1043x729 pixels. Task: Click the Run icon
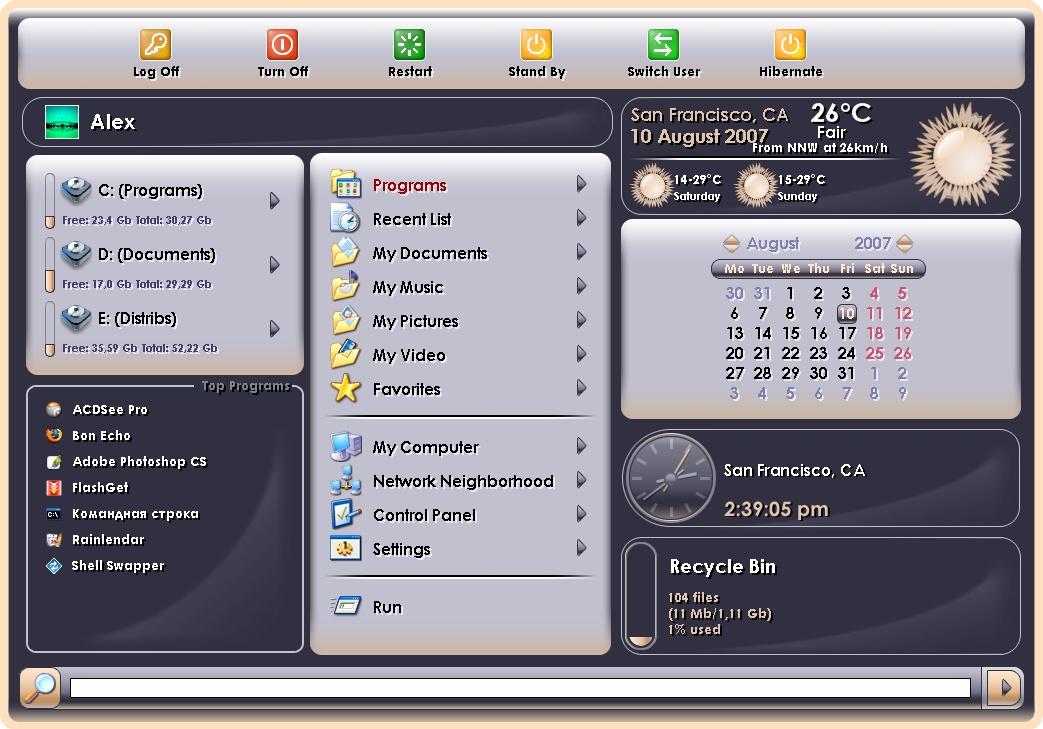346,606
